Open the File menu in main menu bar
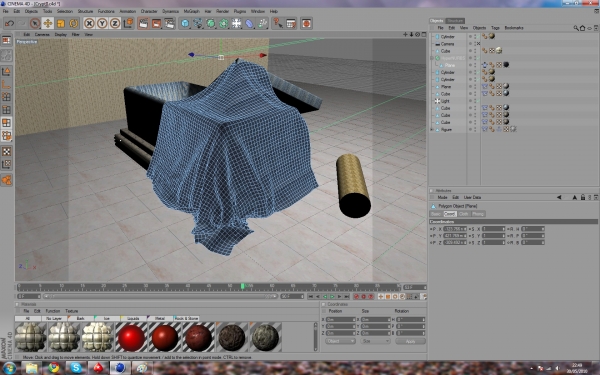 click(x=5, y=11)
